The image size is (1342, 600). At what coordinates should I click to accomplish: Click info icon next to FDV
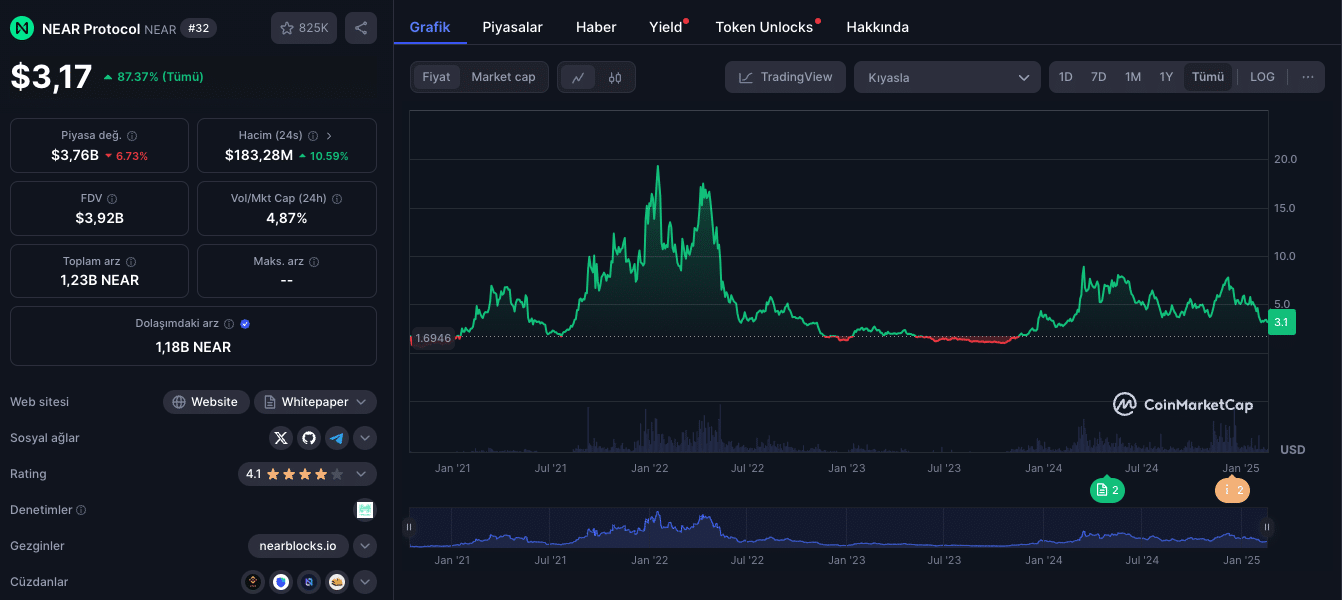point(112,199)
